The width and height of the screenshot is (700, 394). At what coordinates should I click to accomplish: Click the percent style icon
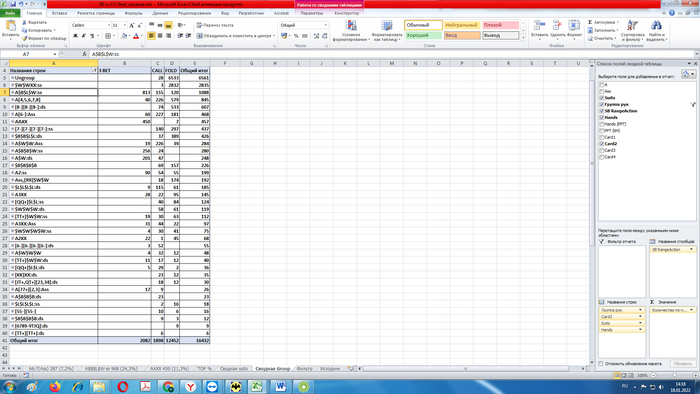[296, 36]
